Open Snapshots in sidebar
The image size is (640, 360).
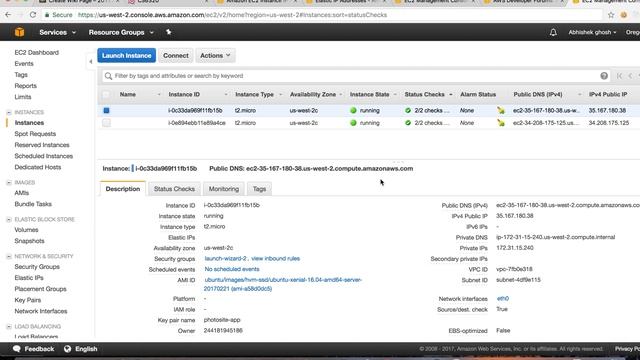coord(29,241)
